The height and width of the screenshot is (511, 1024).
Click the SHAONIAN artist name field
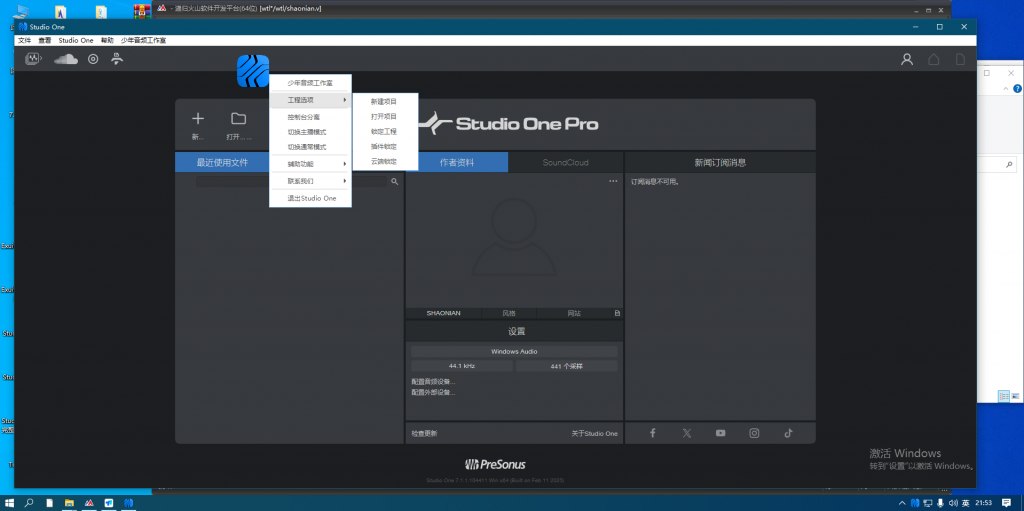point(443,313)
